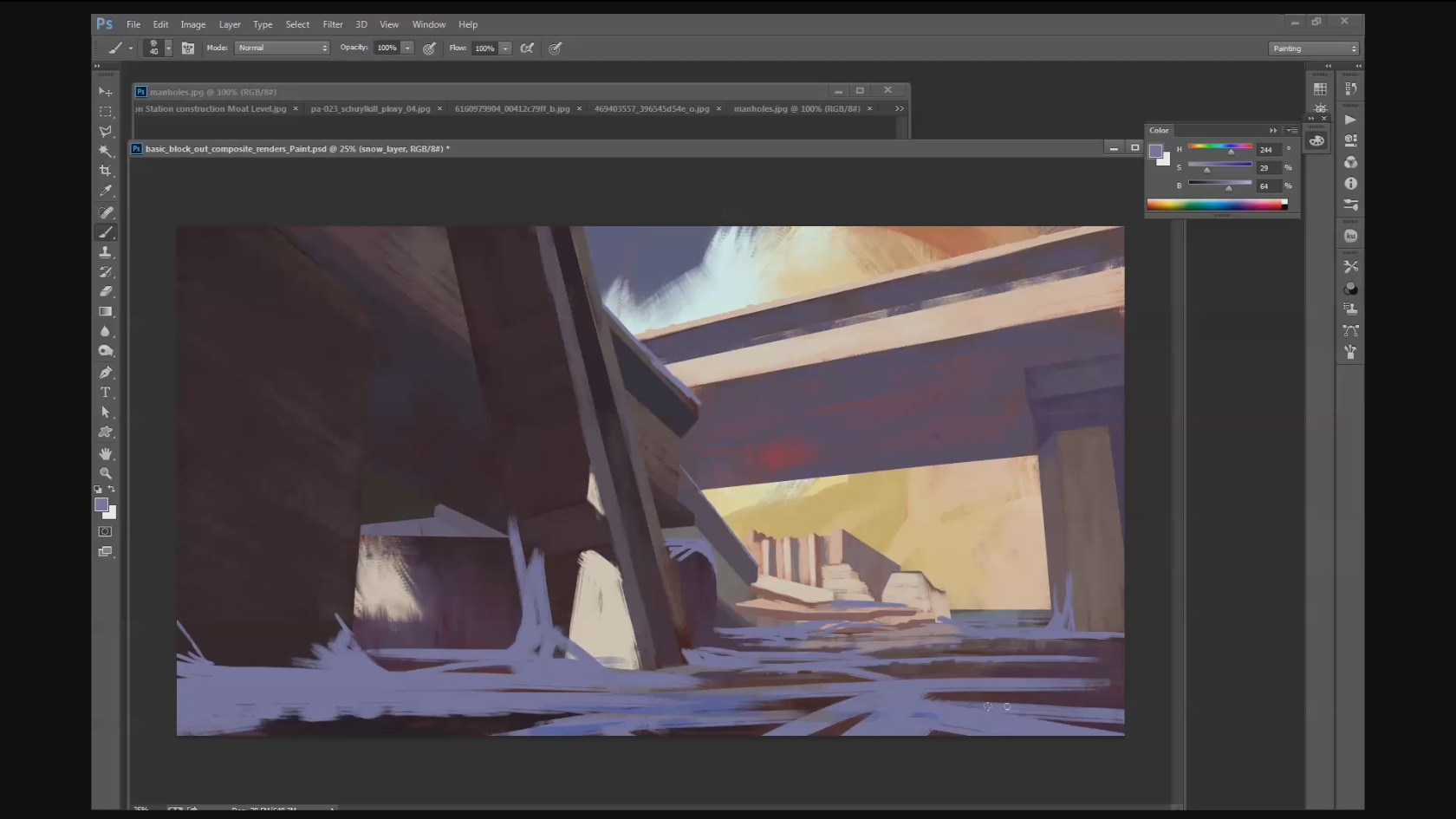This screenshot has width=1456, height=819.
Task: Toggle the Brush panel button
Action: (x=188, y=49)
